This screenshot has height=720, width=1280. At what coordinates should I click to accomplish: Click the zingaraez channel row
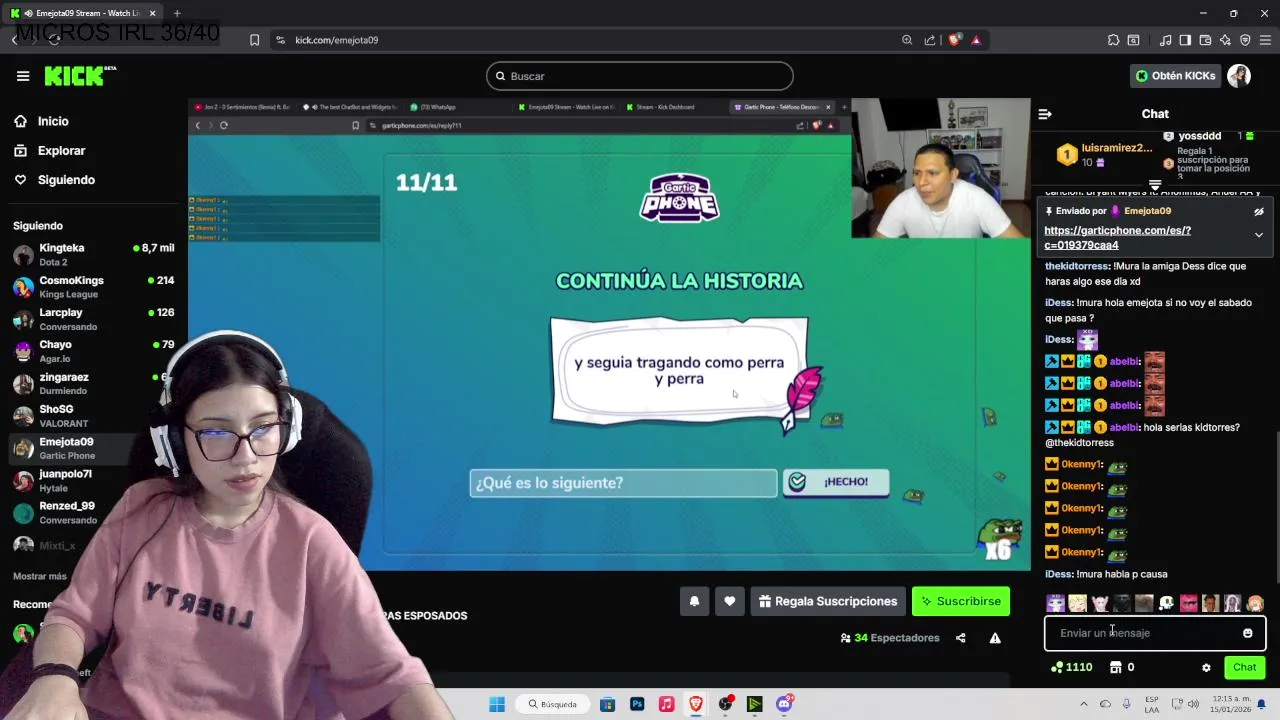[93, 383]
